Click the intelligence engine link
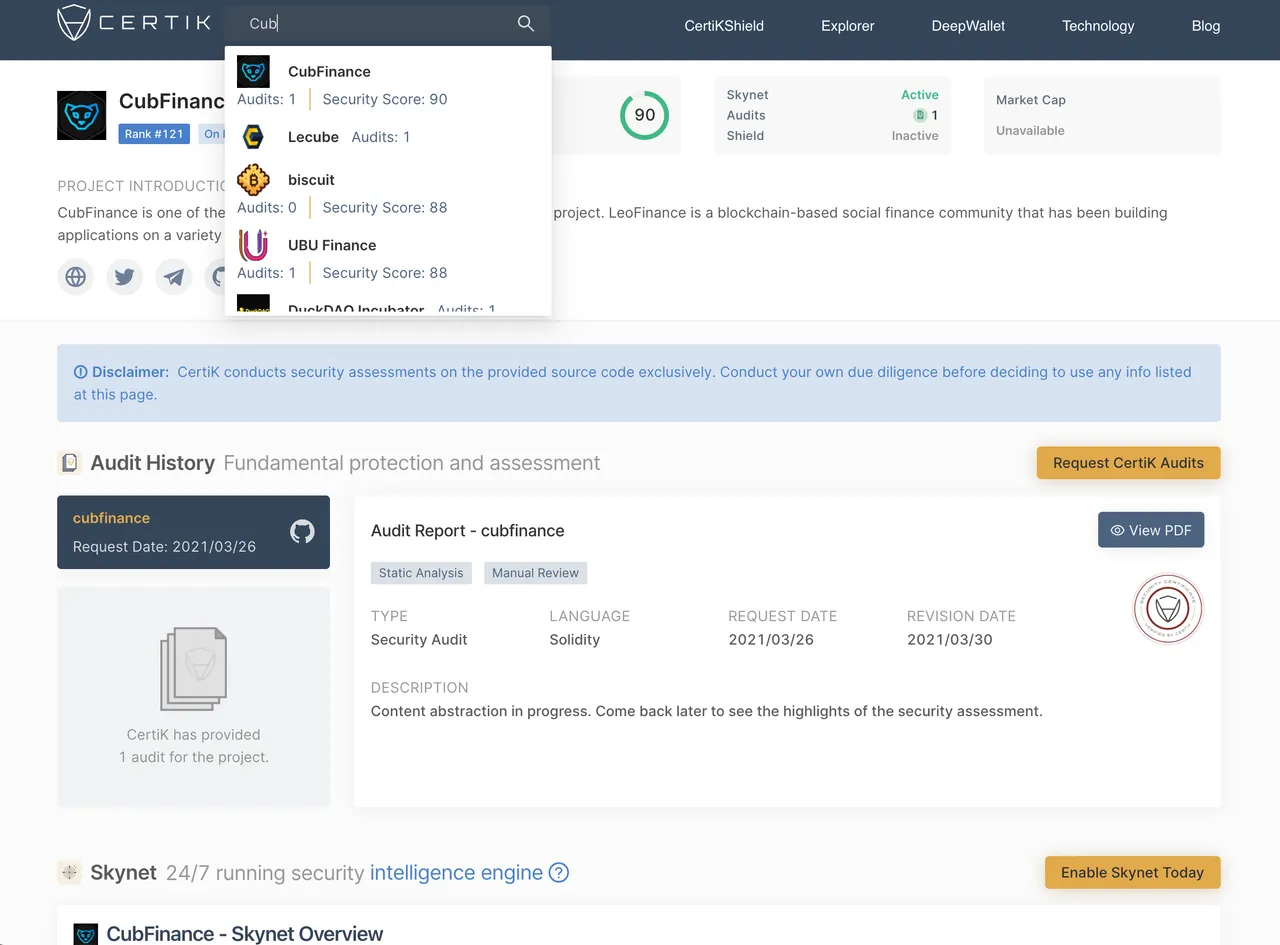The width and height of the screenshot is (1280, 945). pos(456,872)
